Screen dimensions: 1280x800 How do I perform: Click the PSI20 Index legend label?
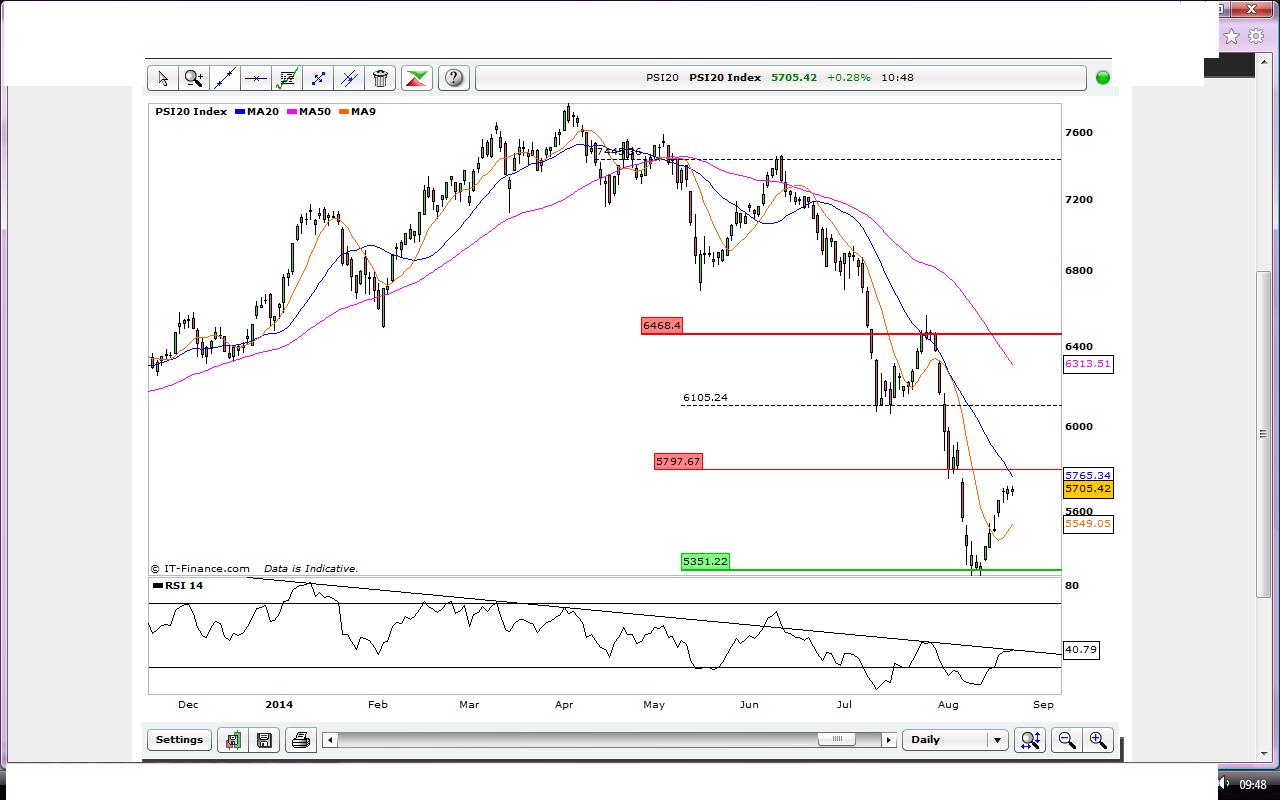coord(191,112)
